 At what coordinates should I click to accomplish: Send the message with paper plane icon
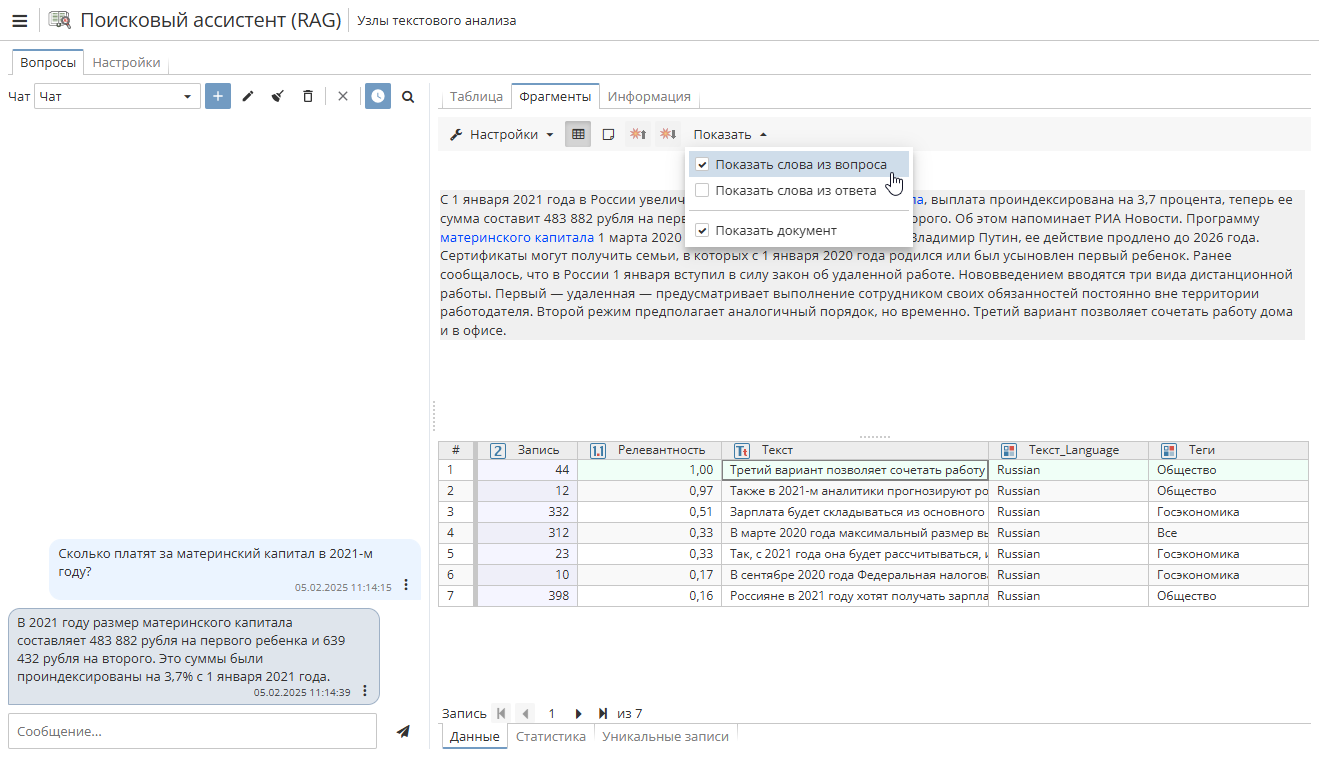coord(403,731)
